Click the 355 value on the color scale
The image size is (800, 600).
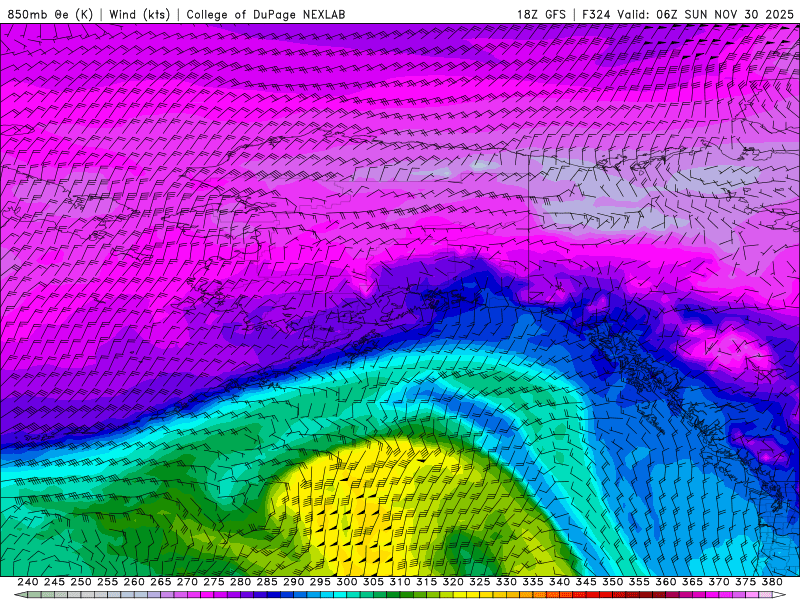(x=639, y=582)
